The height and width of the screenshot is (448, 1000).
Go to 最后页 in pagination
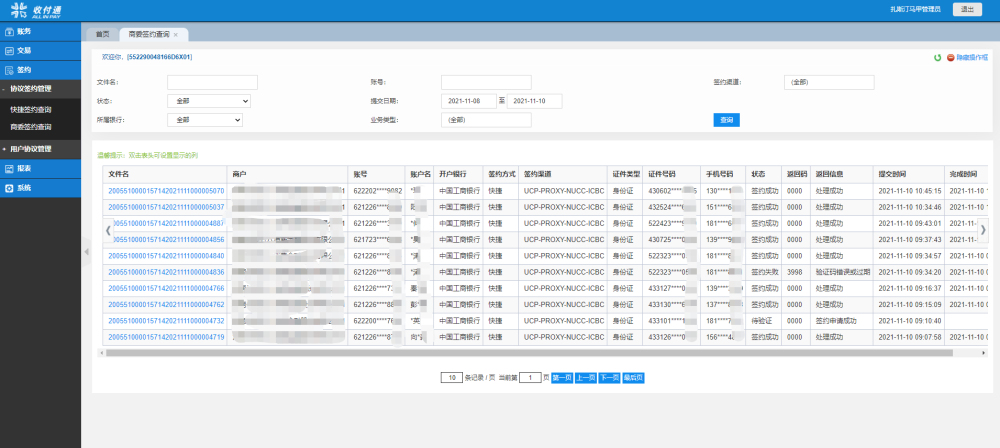[633, 378]
